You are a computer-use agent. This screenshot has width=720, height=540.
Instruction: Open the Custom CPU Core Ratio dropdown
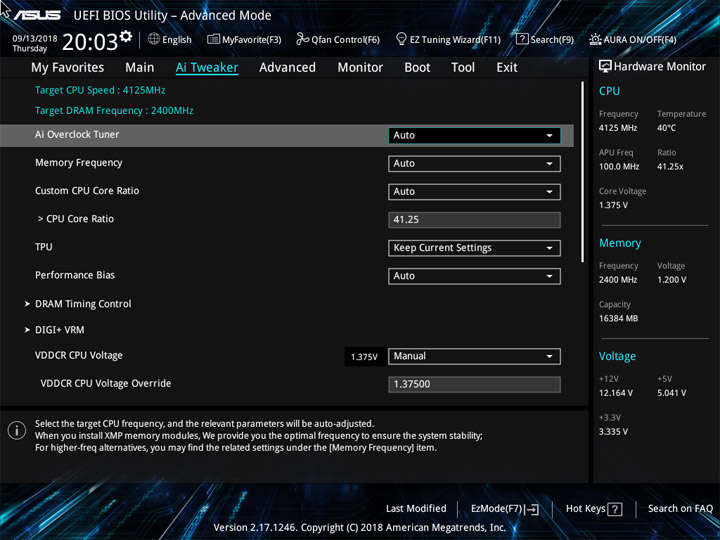click(474, 191)
